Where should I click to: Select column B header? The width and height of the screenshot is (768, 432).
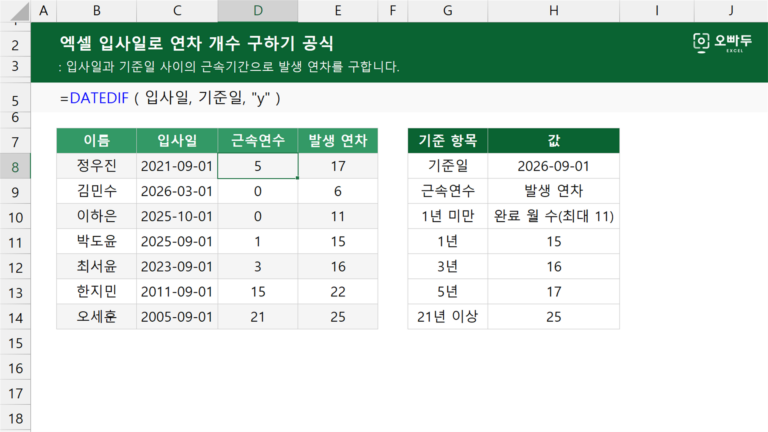click(x=96, y=11)
